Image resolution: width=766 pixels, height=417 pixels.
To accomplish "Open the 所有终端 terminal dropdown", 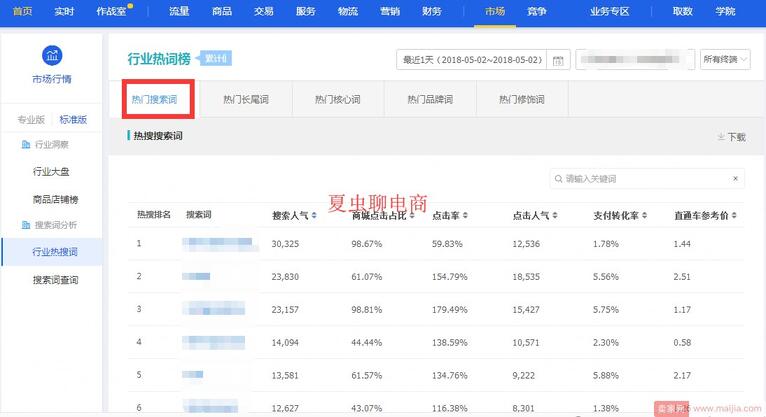I will [724, 60].
